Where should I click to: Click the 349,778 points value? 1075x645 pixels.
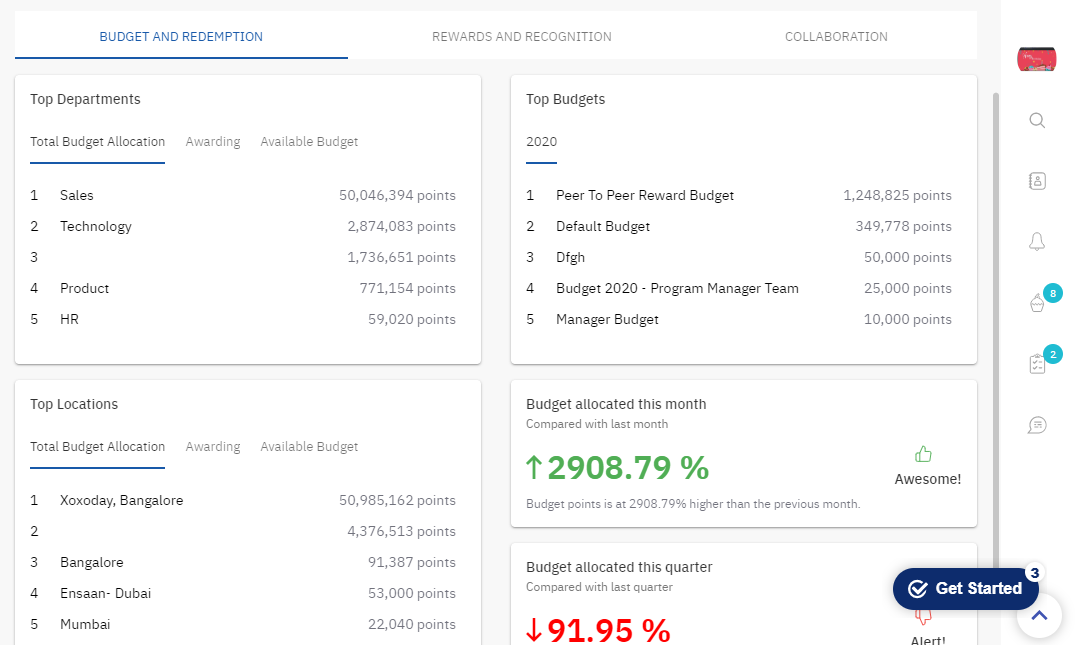(x=904, y=226)
